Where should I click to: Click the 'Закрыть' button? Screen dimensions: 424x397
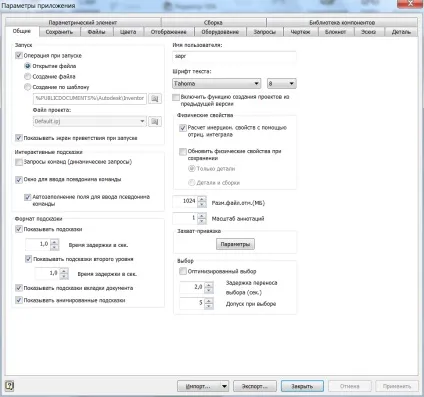point(302,386)
